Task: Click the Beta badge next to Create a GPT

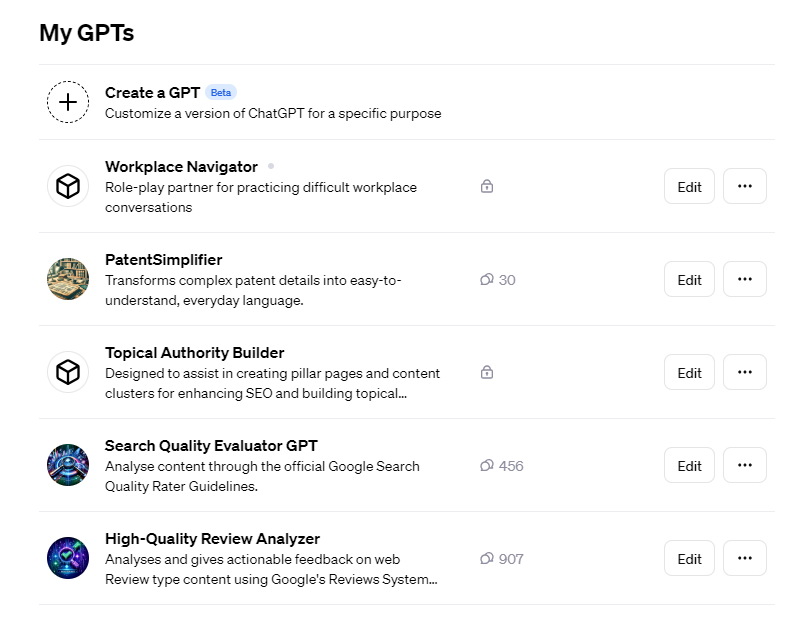Action: 221,92
